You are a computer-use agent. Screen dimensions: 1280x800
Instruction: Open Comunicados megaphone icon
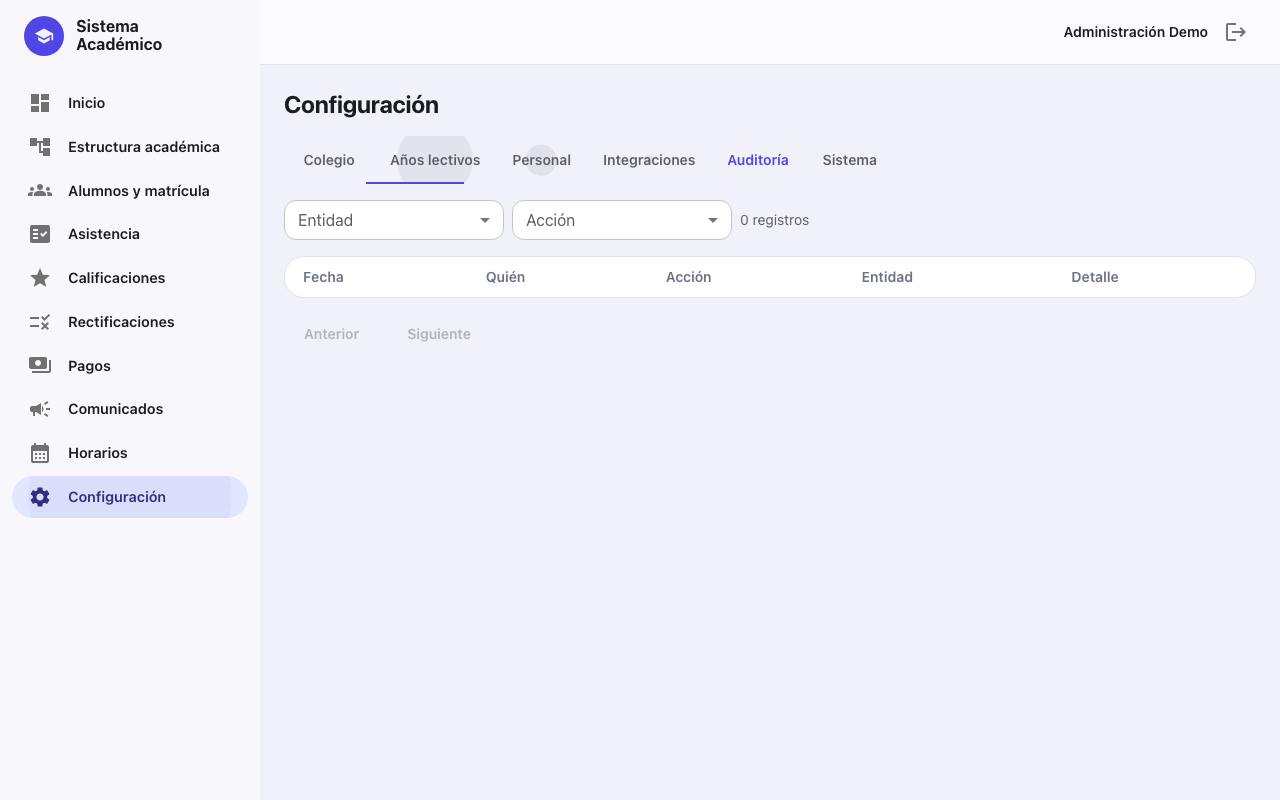40,409
